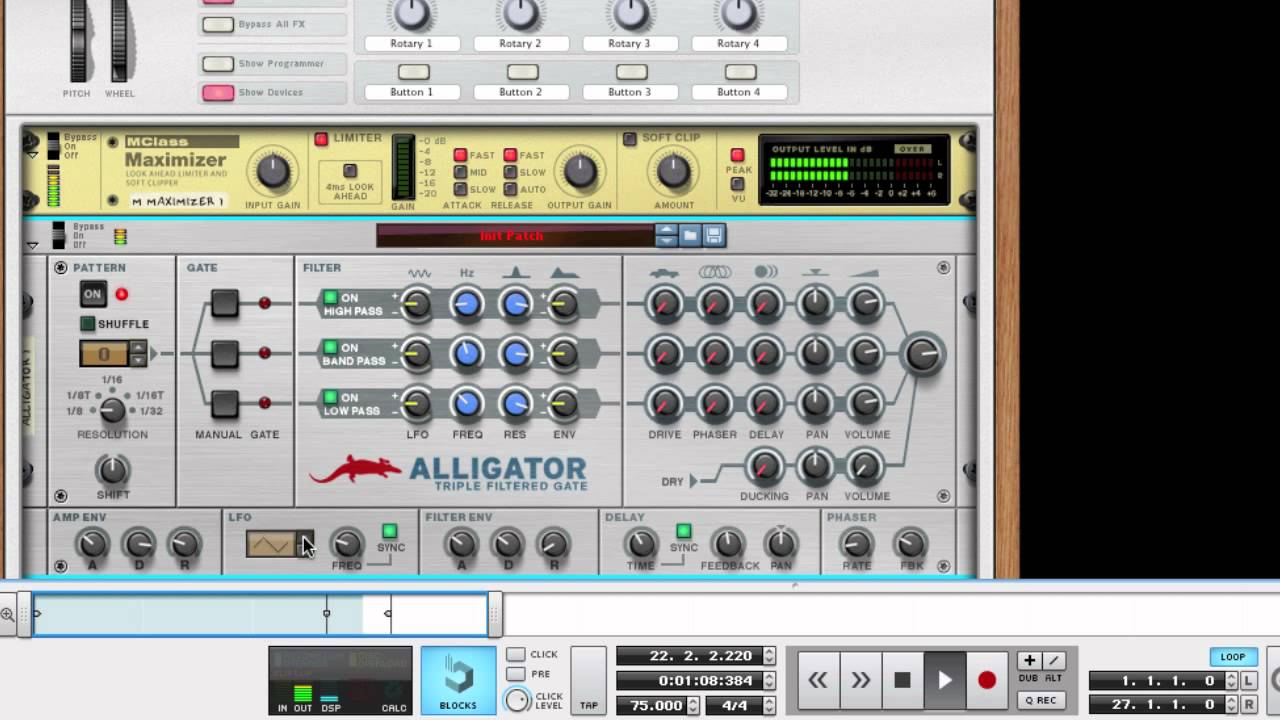Screen dimensions: 1280x720
Task: Click the Combinator Button 4
Action: coord(740,73)
